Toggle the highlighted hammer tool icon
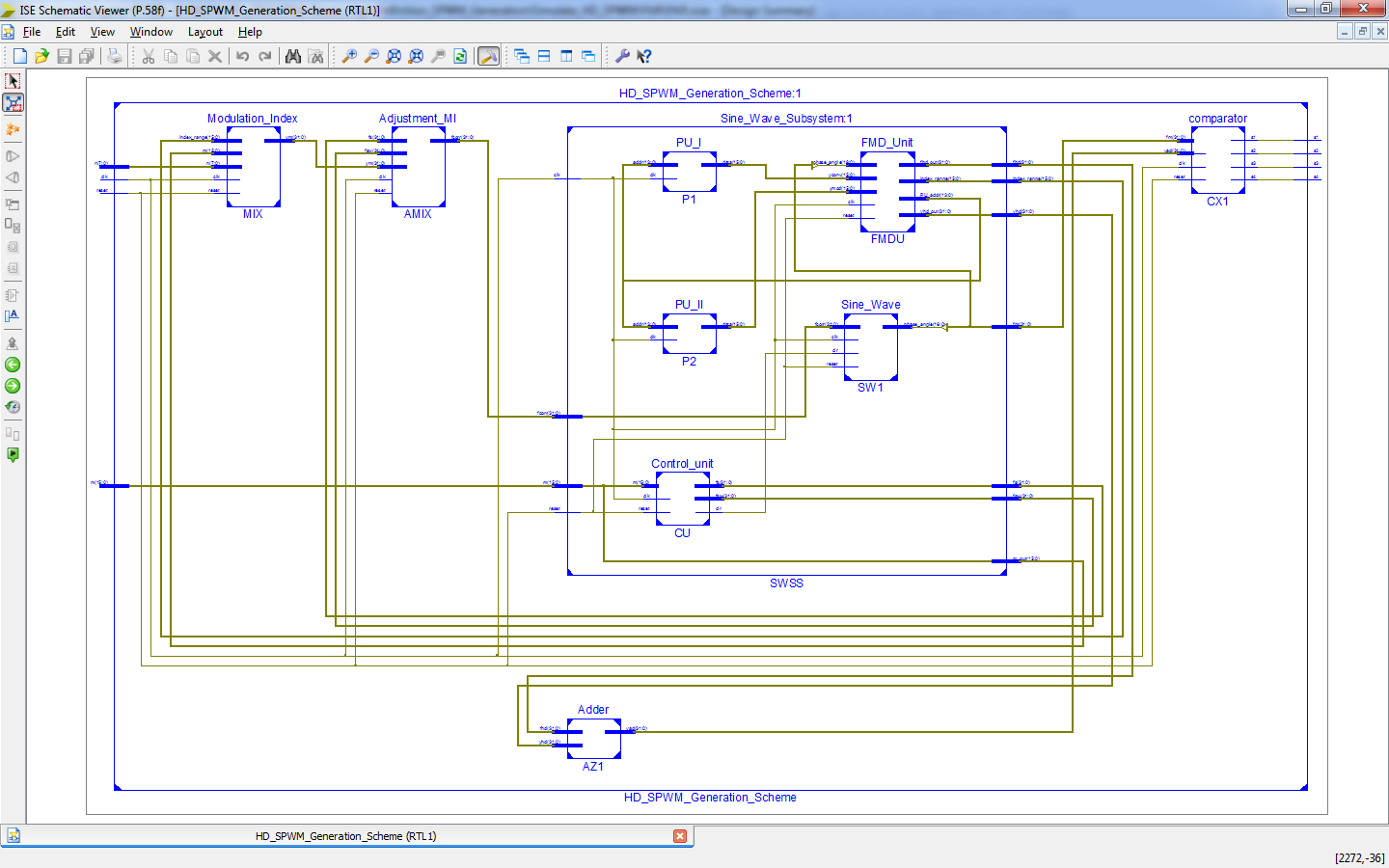This screenshot has width=1389, height=868. point(489,56)
